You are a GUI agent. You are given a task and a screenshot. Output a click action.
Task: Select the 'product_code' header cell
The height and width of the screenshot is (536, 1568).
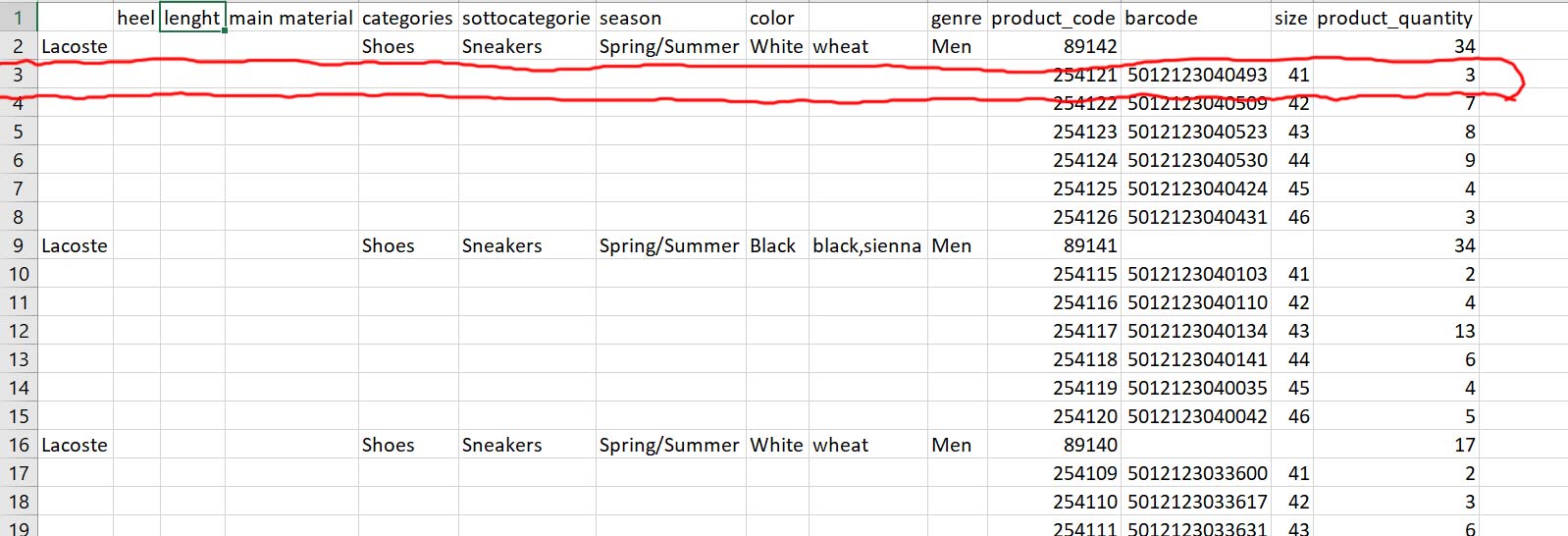click(x=1053, y=18)
